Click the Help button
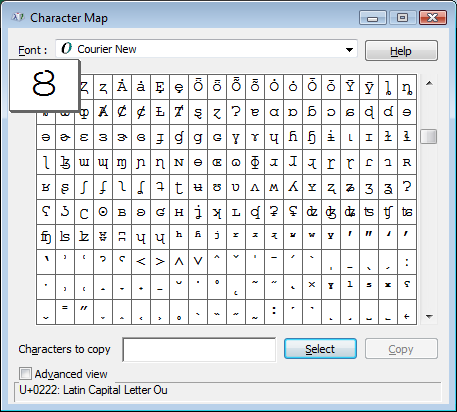 401,51
